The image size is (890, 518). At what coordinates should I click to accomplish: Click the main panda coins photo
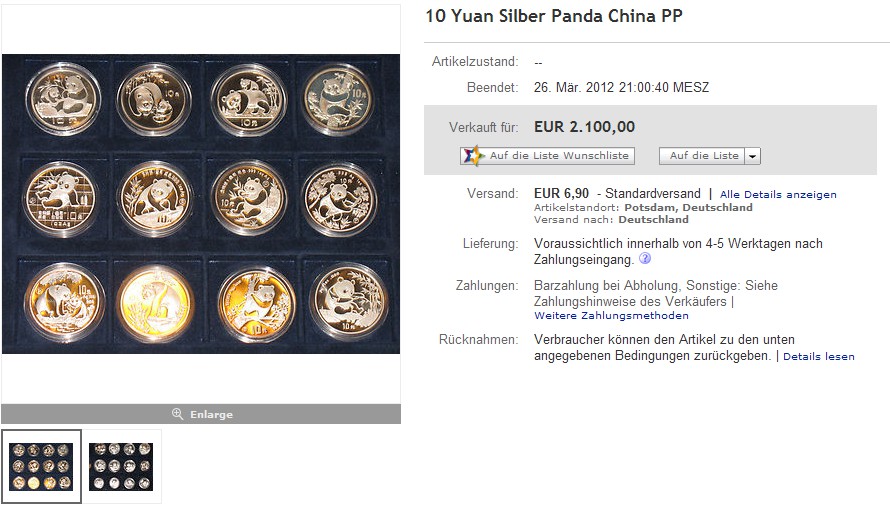tap(201, 204)
